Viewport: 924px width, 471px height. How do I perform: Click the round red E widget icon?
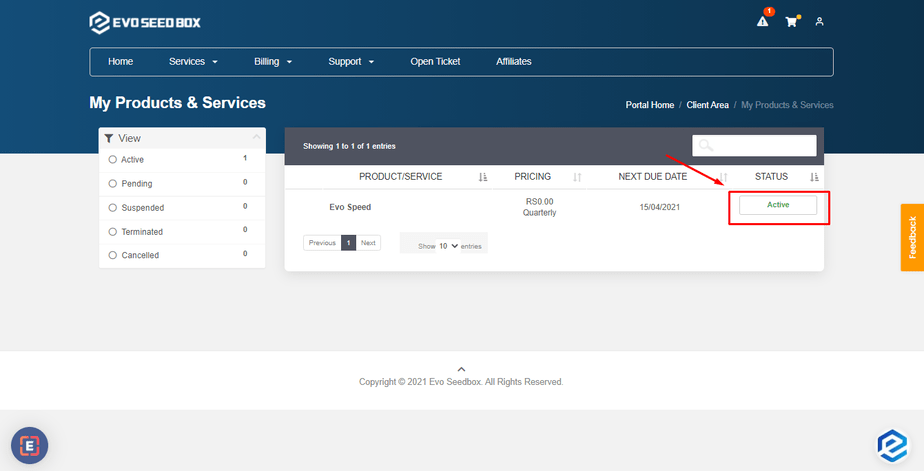click(29, 446)
